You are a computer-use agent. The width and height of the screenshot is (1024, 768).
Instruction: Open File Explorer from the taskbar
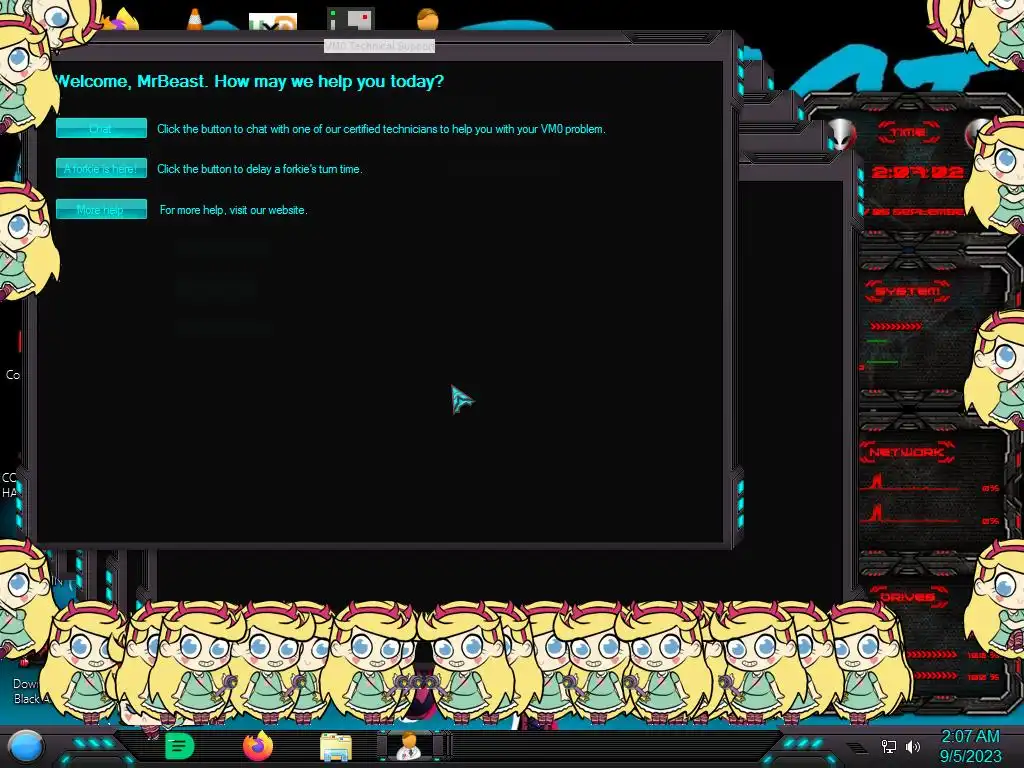[336, 746]
